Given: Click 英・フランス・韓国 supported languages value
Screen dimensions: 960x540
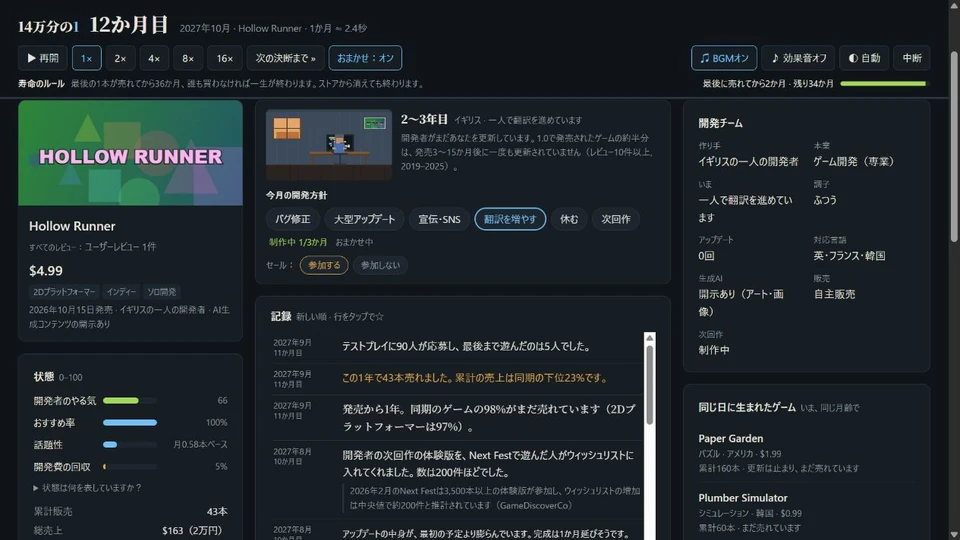Looking at the screenshot, I should 849,255.
